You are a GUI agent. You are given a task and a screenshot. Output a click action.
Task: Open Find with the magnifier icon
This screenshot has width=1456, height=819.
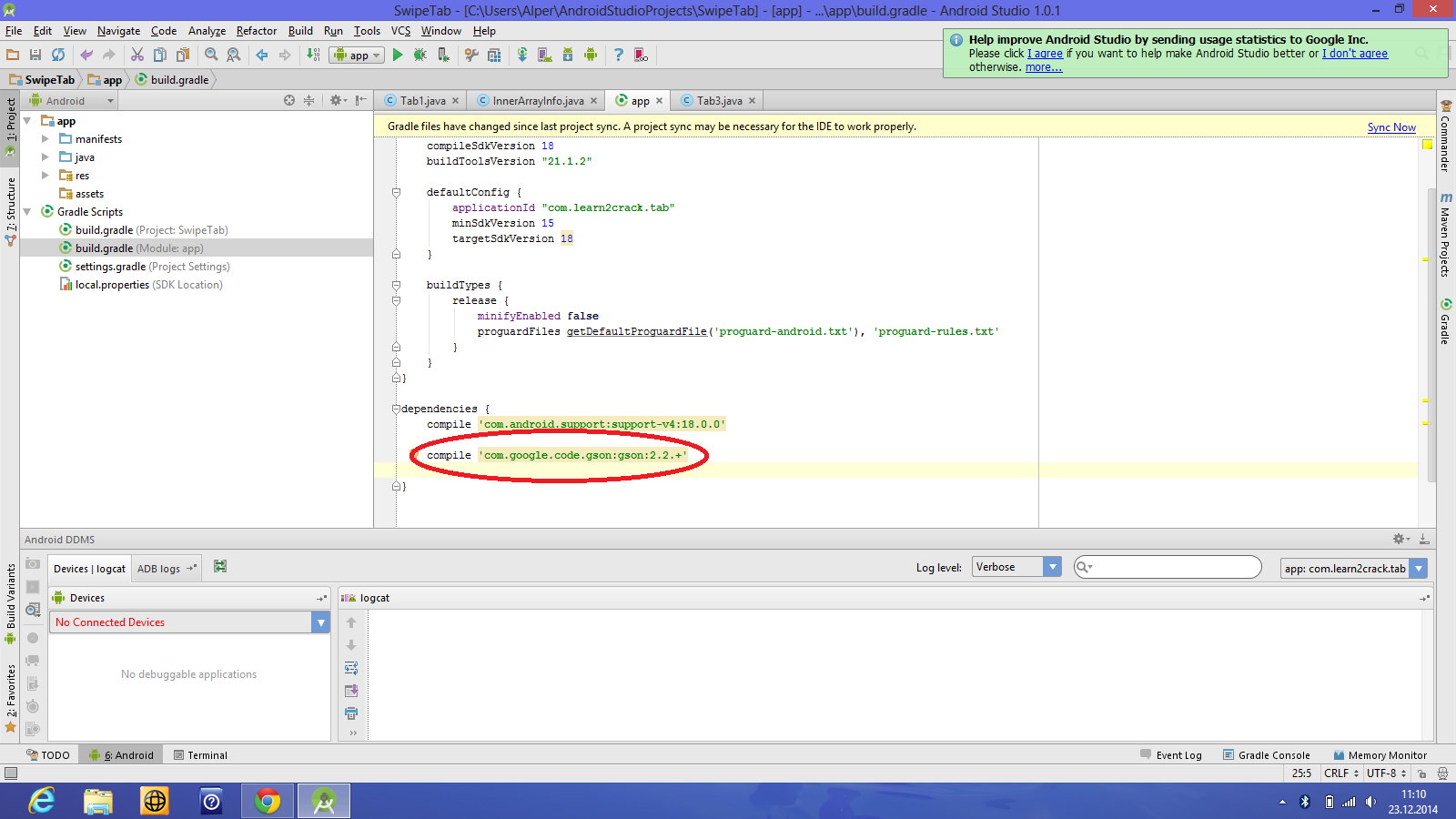coord(211,55)
